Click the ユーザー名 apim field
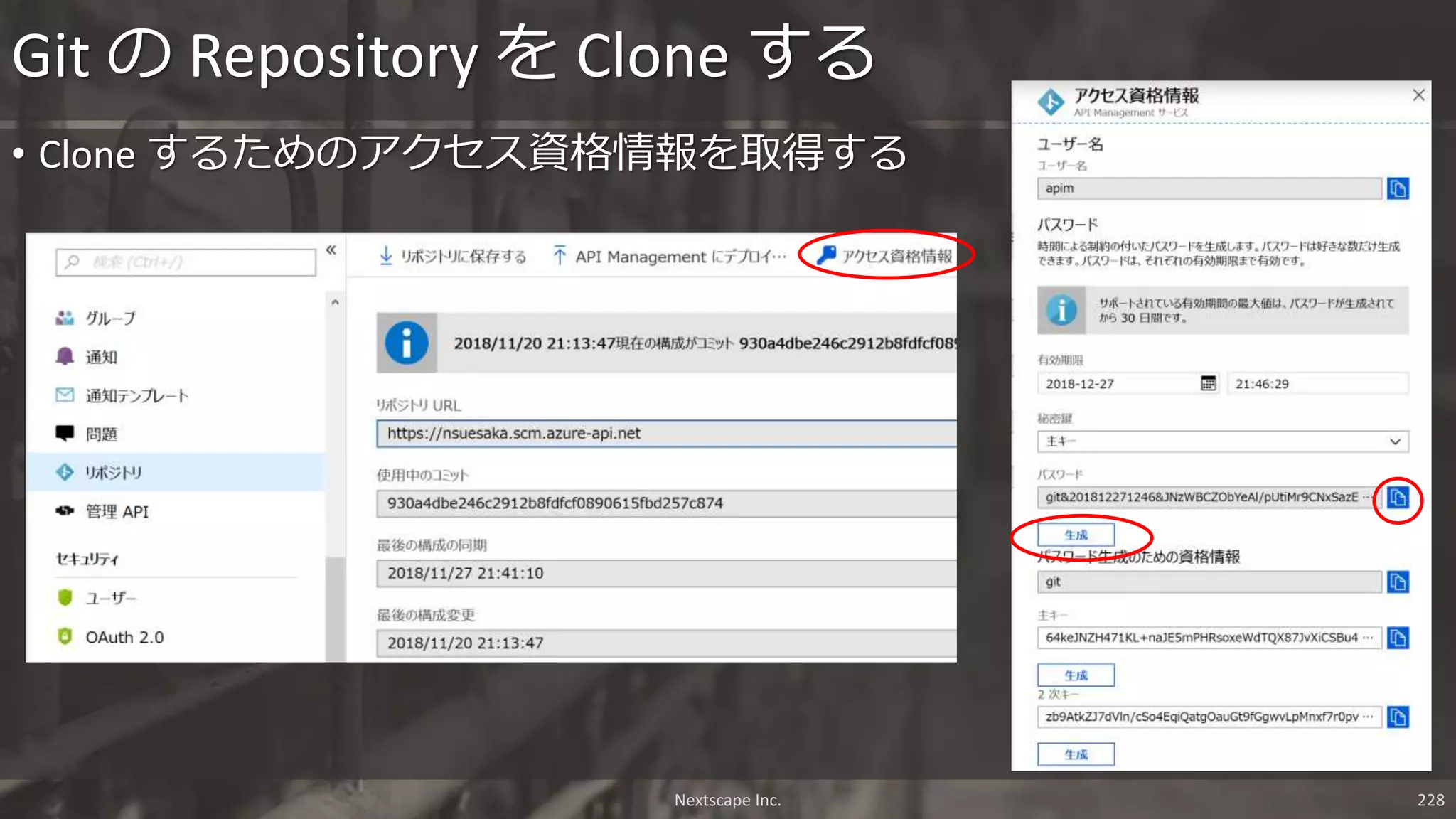The image size is (1456, 819). 1209,188
